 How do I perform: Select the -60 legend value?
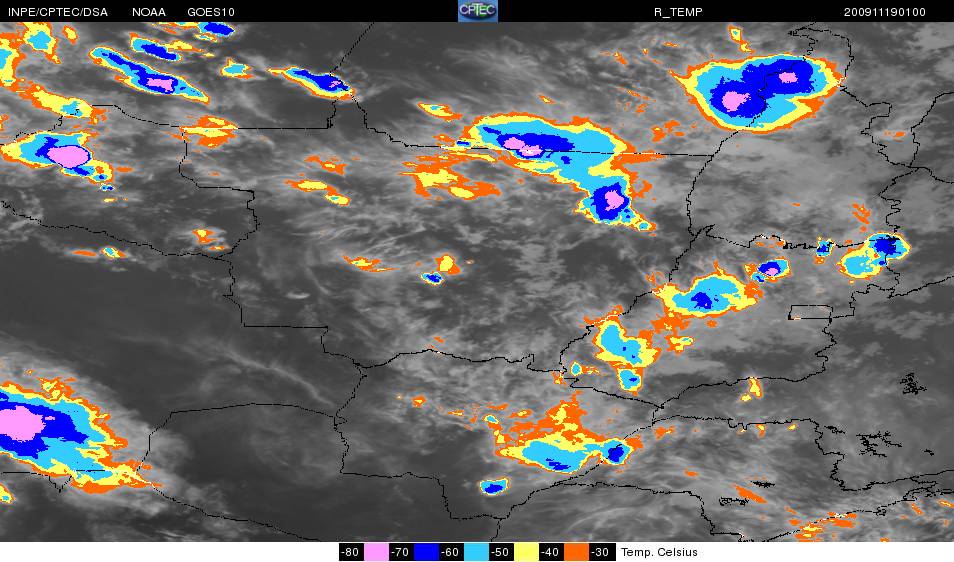[x=450, y=552]
